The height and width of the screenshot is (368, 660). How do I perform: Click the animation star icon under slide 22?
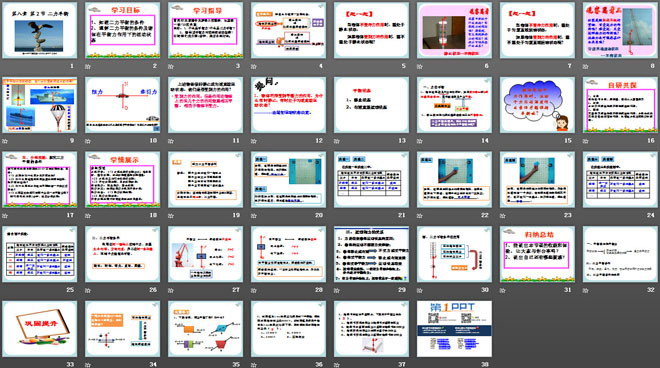click(x=420, y=216)
